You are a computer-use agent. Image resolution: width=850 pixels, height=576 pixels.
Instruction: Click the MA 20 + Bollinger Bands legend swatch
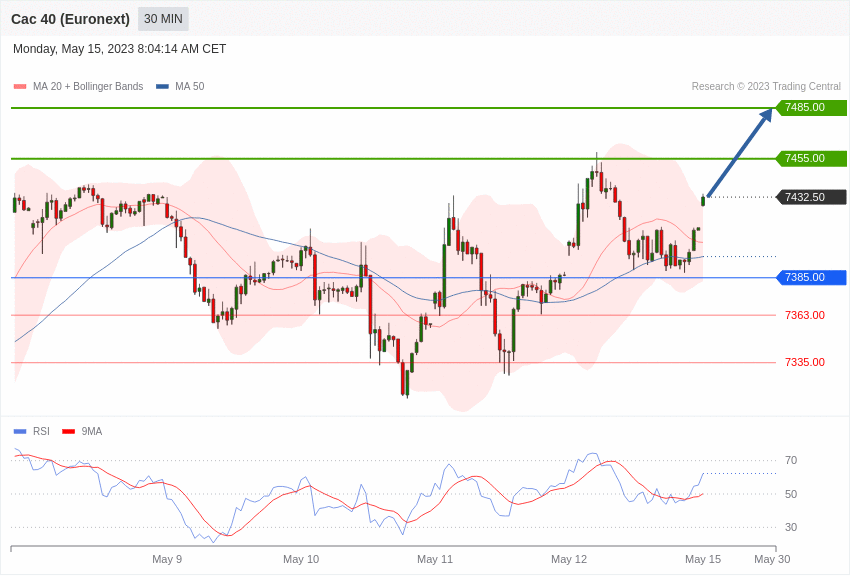coord(20,86)
